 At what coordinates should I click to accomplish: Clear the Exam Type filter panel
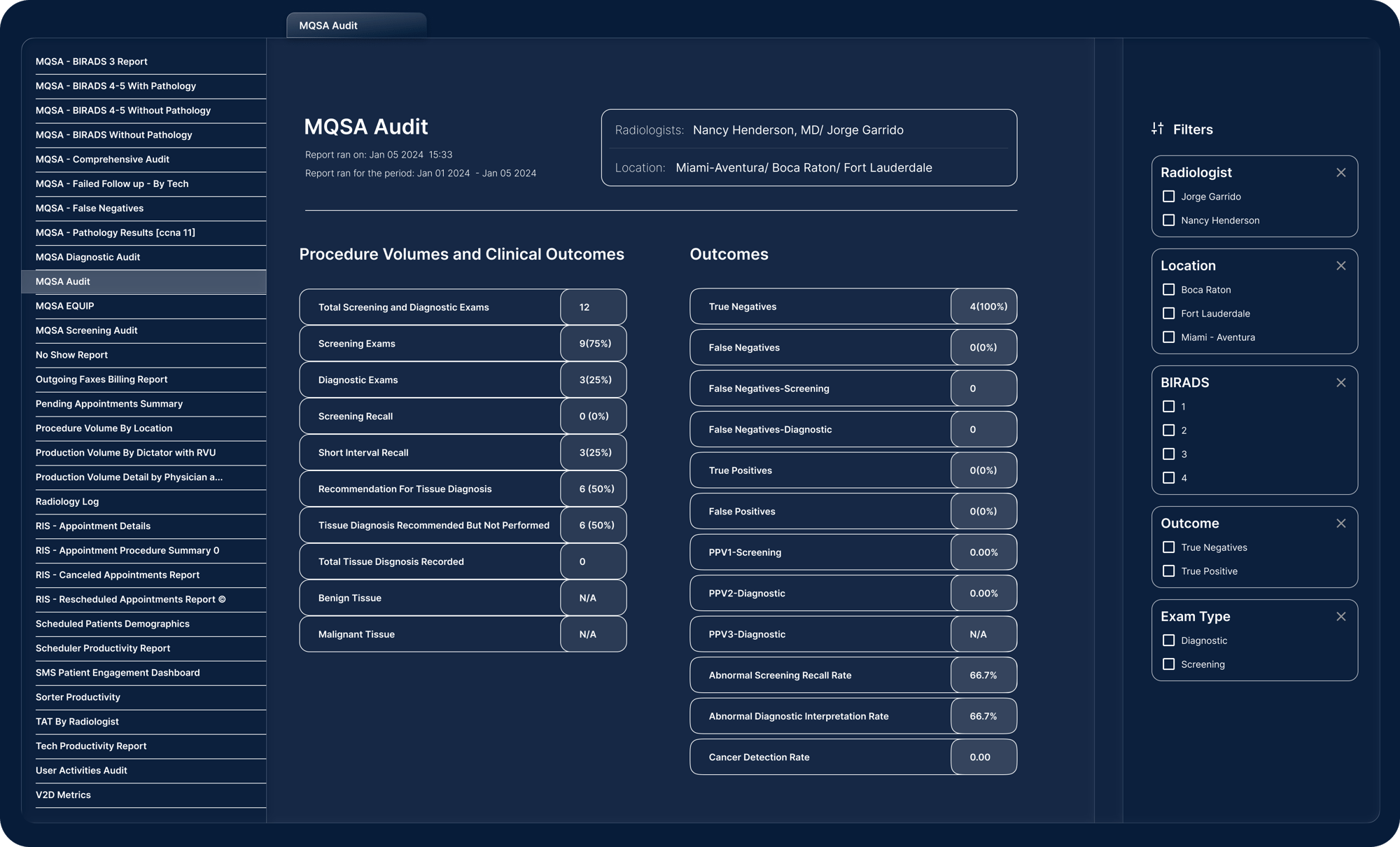1342,617
